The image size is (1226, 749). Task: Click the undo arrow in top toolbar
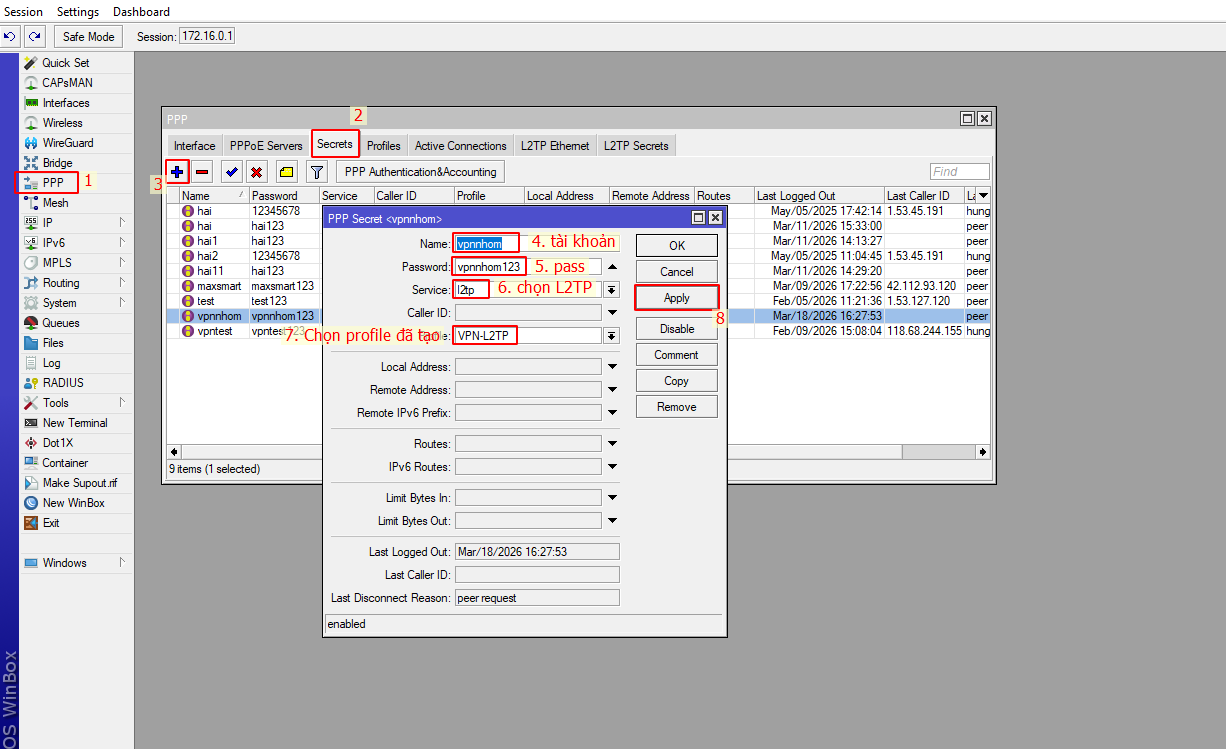click(10, 37)
